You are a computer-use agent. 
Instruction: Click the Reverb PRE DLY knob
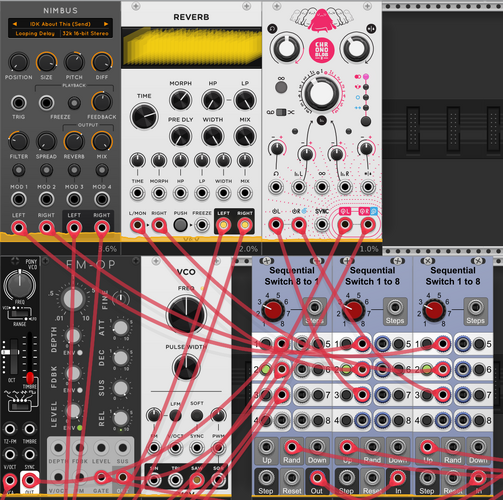pos(180,136)
